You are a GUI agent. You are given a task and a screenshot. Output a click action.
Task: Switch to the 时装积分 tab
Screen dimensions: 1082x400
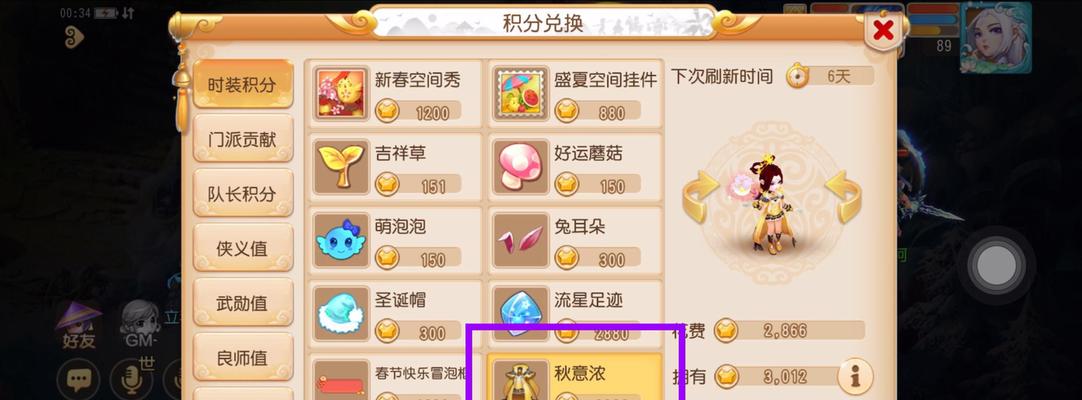[x=243, y=84]
